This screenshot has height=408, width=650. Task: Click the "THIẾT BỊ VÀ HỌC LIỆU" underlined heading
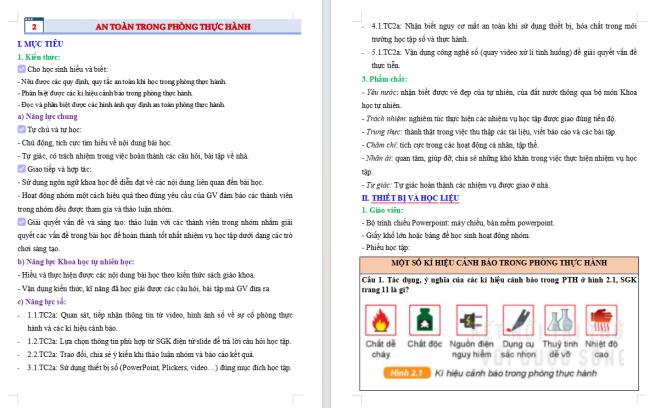tap(415, 198)
